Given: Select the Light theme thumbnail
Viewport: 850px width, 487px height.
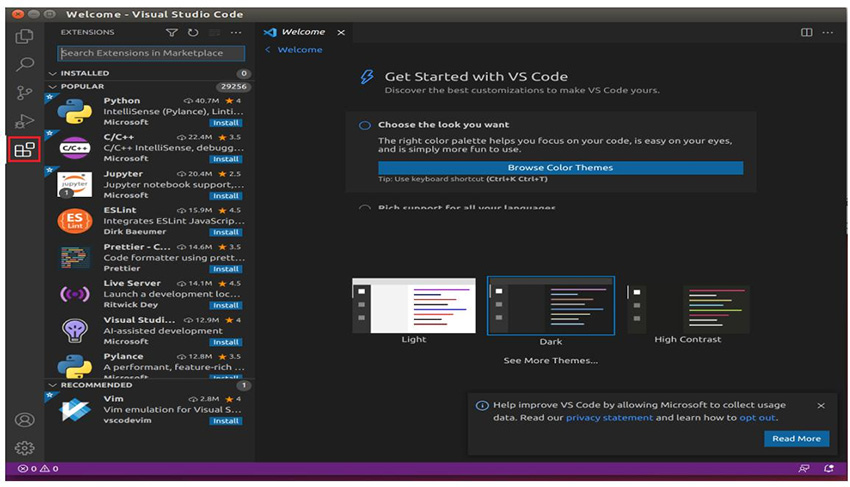Looking at the screenshot, I should click(x=414, y=306).
